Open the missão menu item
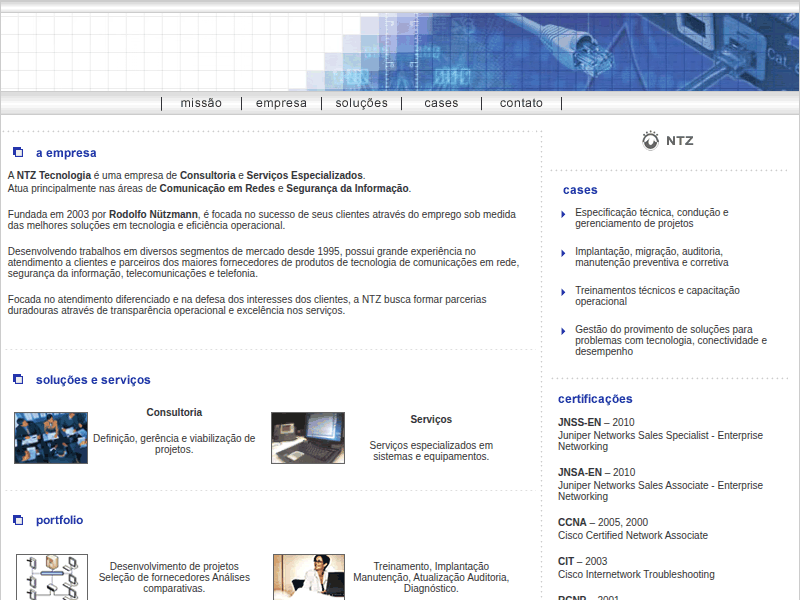Screen dimensions: 800x600 tap(201, 103)
